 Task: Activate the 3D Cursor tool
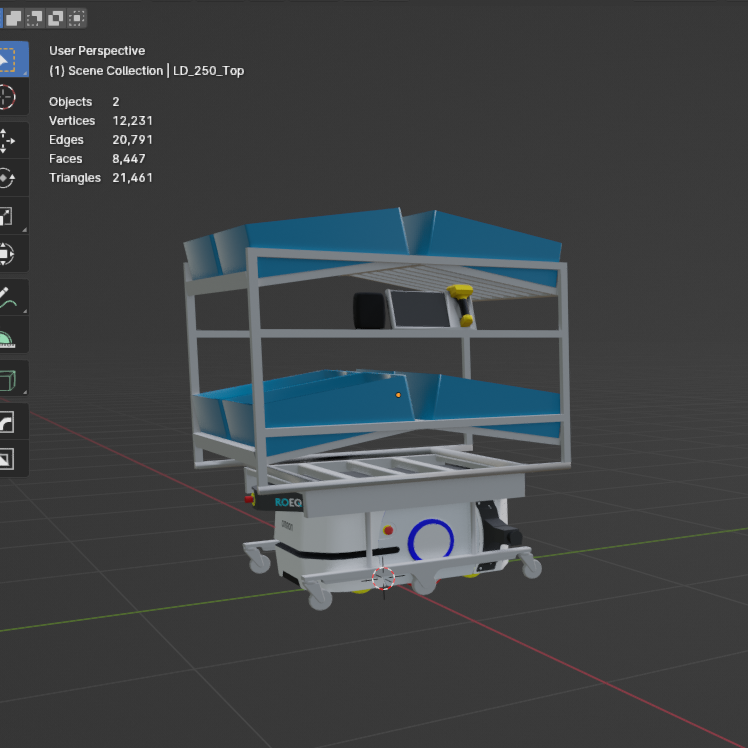[x=7, y=97]
